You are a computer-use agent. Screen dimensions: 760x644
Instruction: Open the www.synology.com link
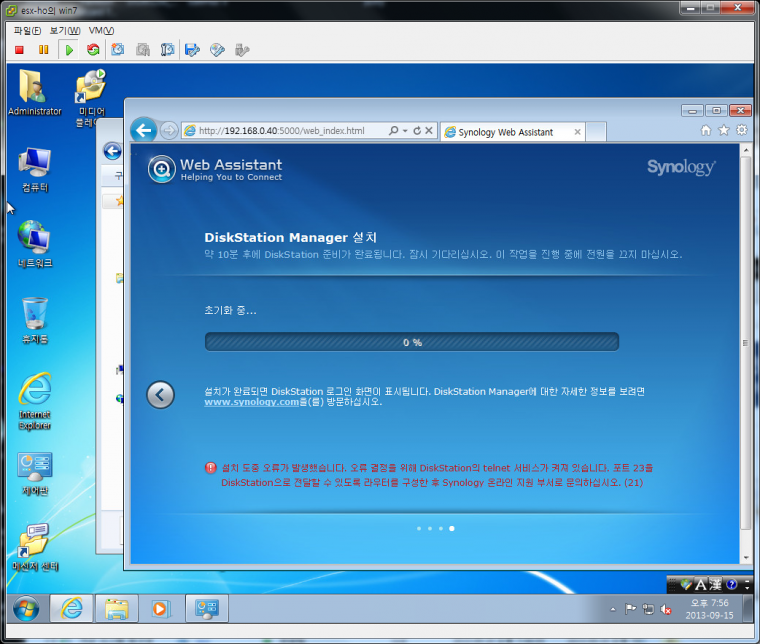click(x=252, y=402)
